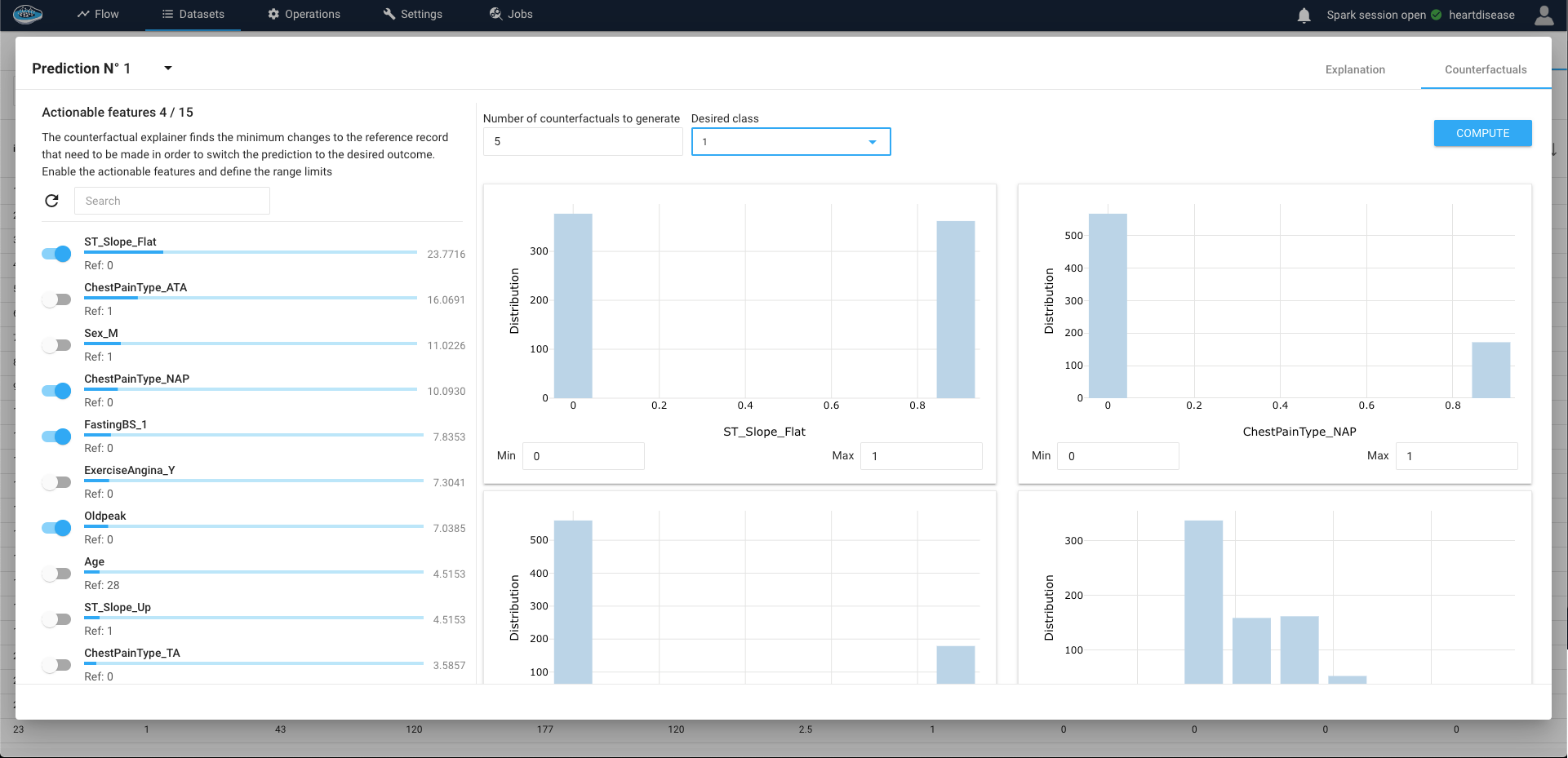Open the Desired class dropdown

click(x=790, y=142)
